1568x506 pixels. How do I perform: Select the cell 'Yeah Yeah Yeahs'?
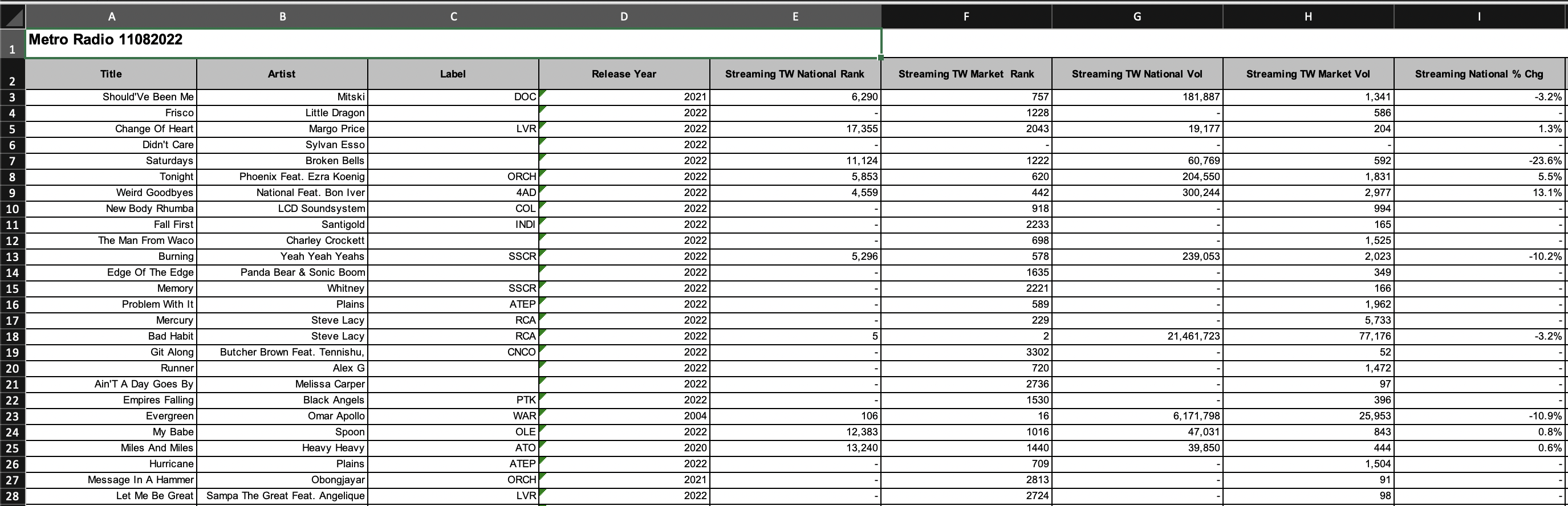pos(282,256)
